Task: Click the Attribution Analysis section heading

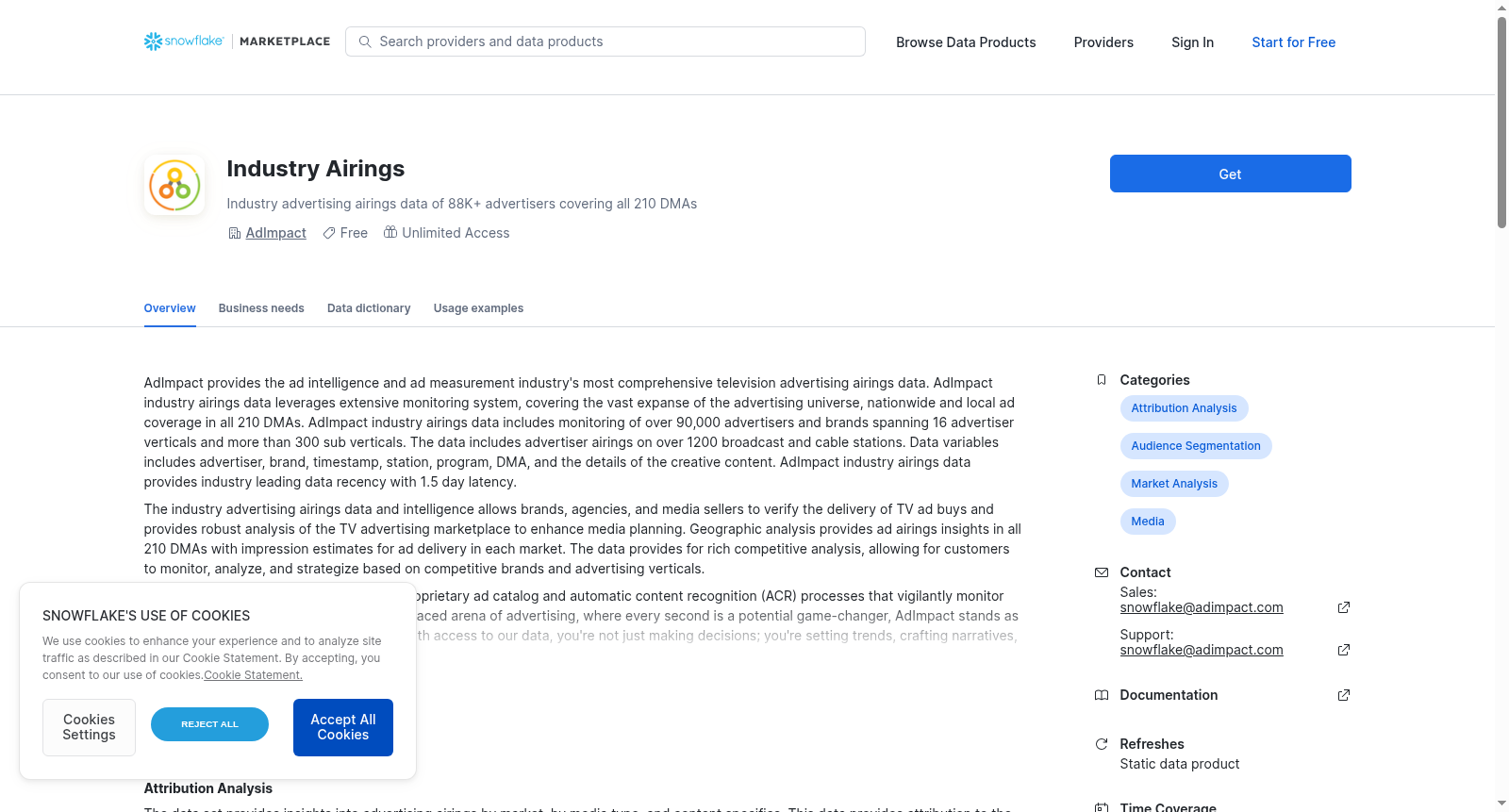Action: [208, 788]
